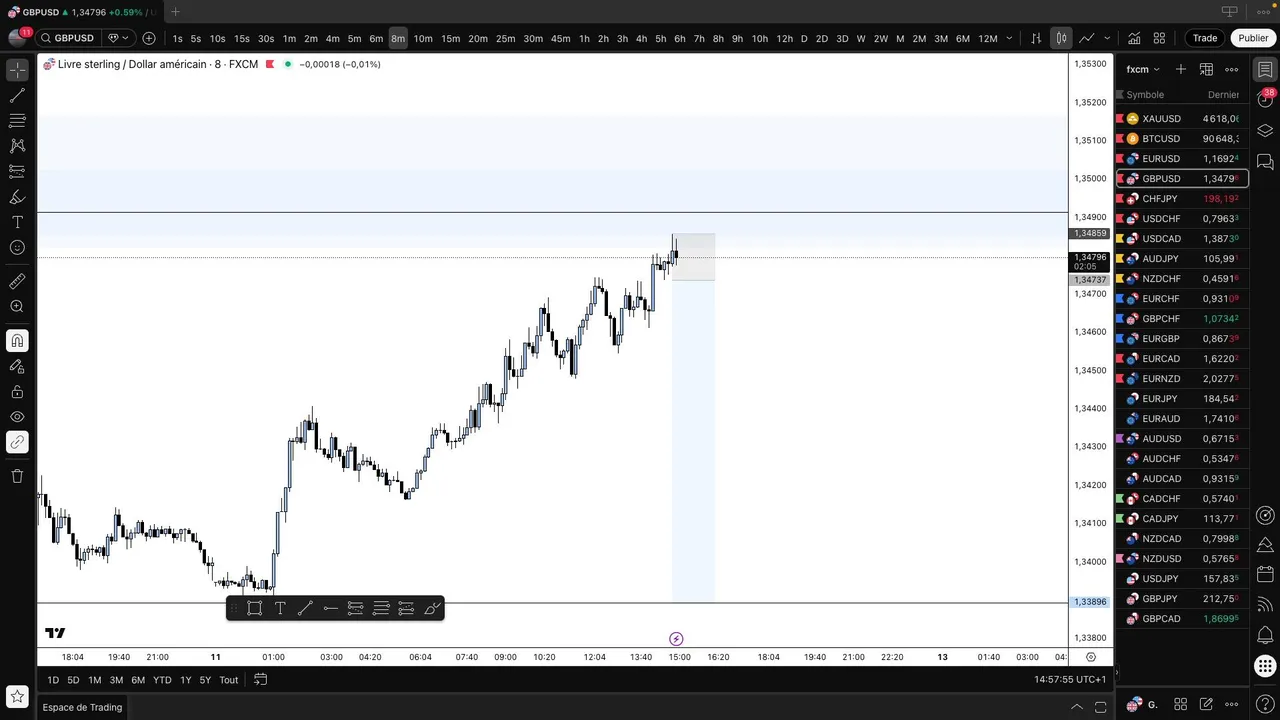Set chart range to Tout
1280x720 pixels.
tap(229, 680)
